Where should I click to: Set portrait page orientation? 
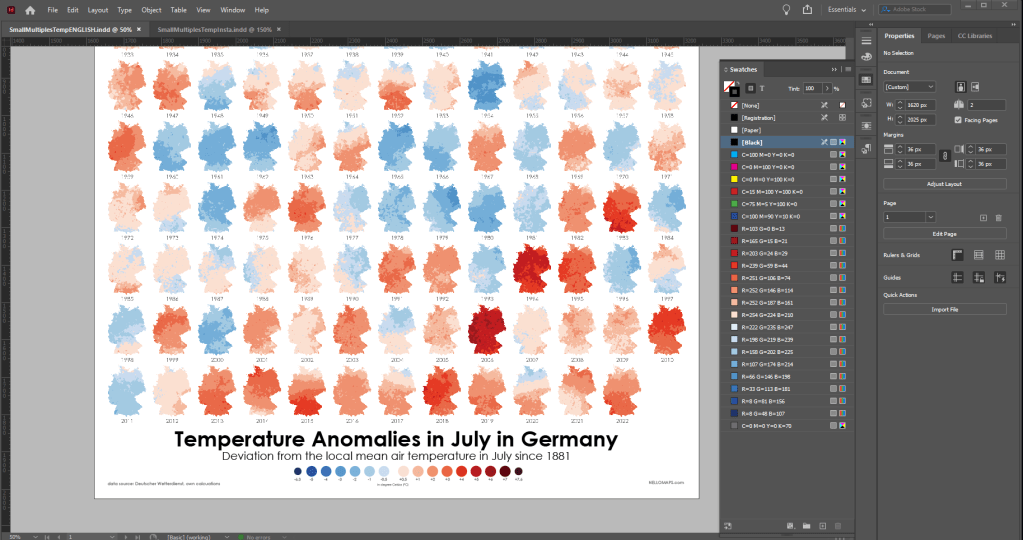pos(960,87)
